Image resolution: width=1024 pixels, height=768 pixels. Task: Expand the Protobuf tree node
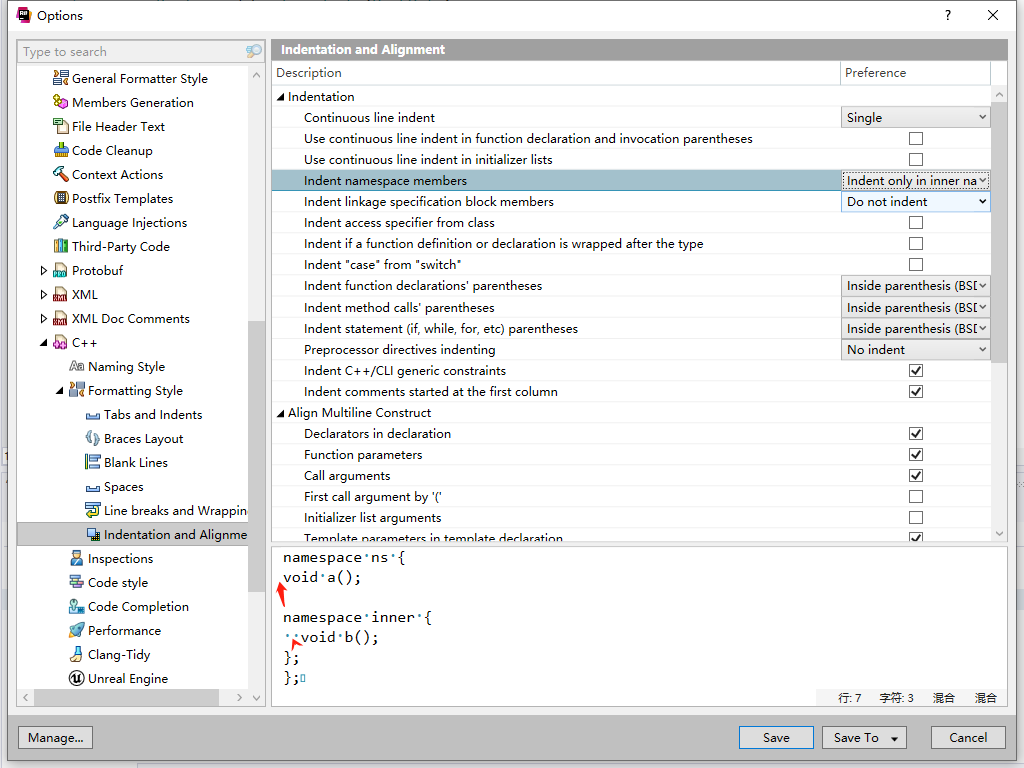(42, 270)
